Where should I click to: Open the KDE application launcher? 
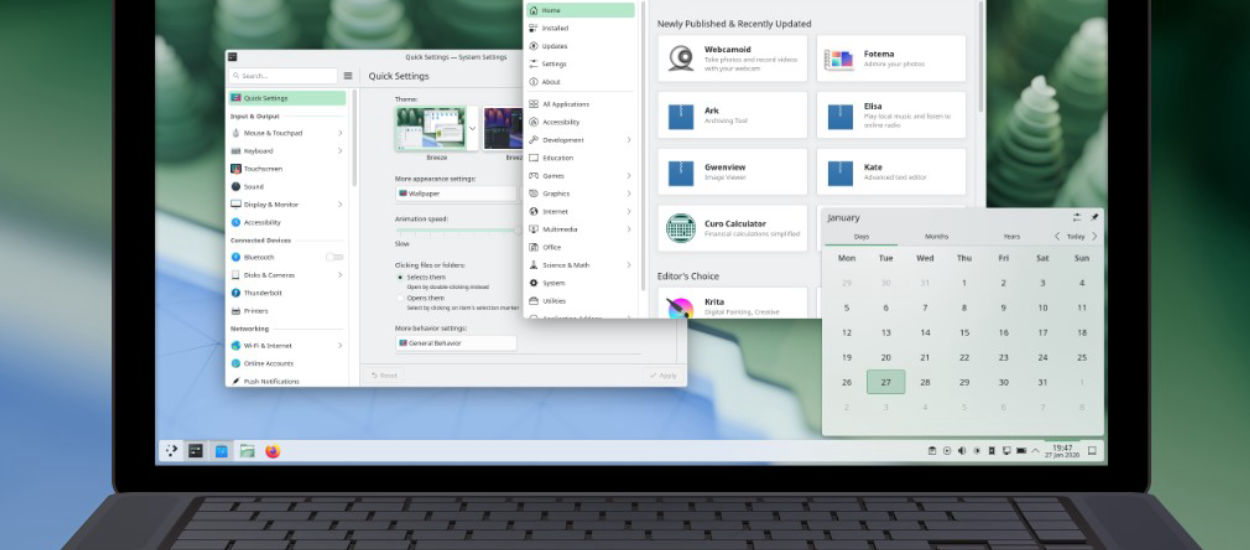pyautogui.click(x=171, y=451)
